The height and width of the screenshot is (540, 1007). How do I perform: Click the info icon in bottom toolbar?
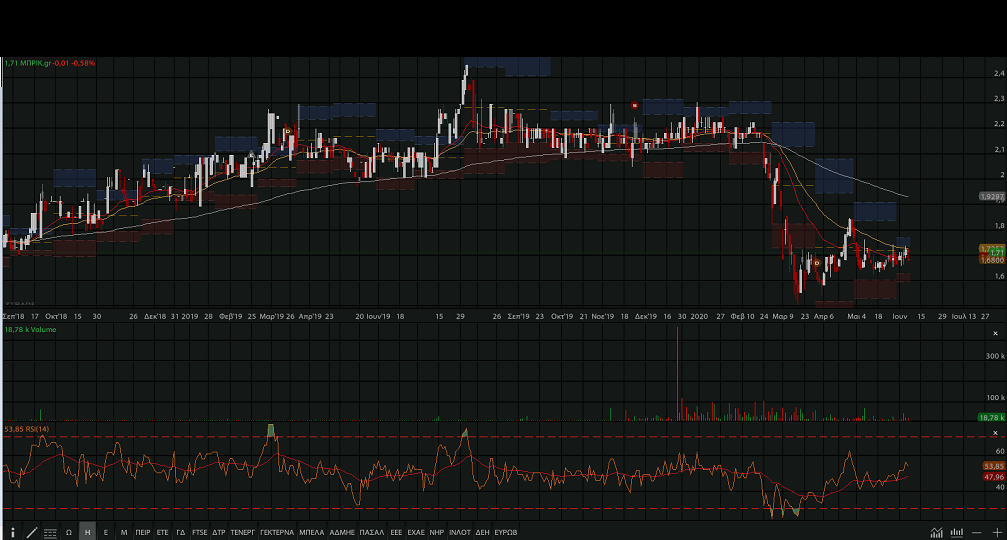click(13, 533)
